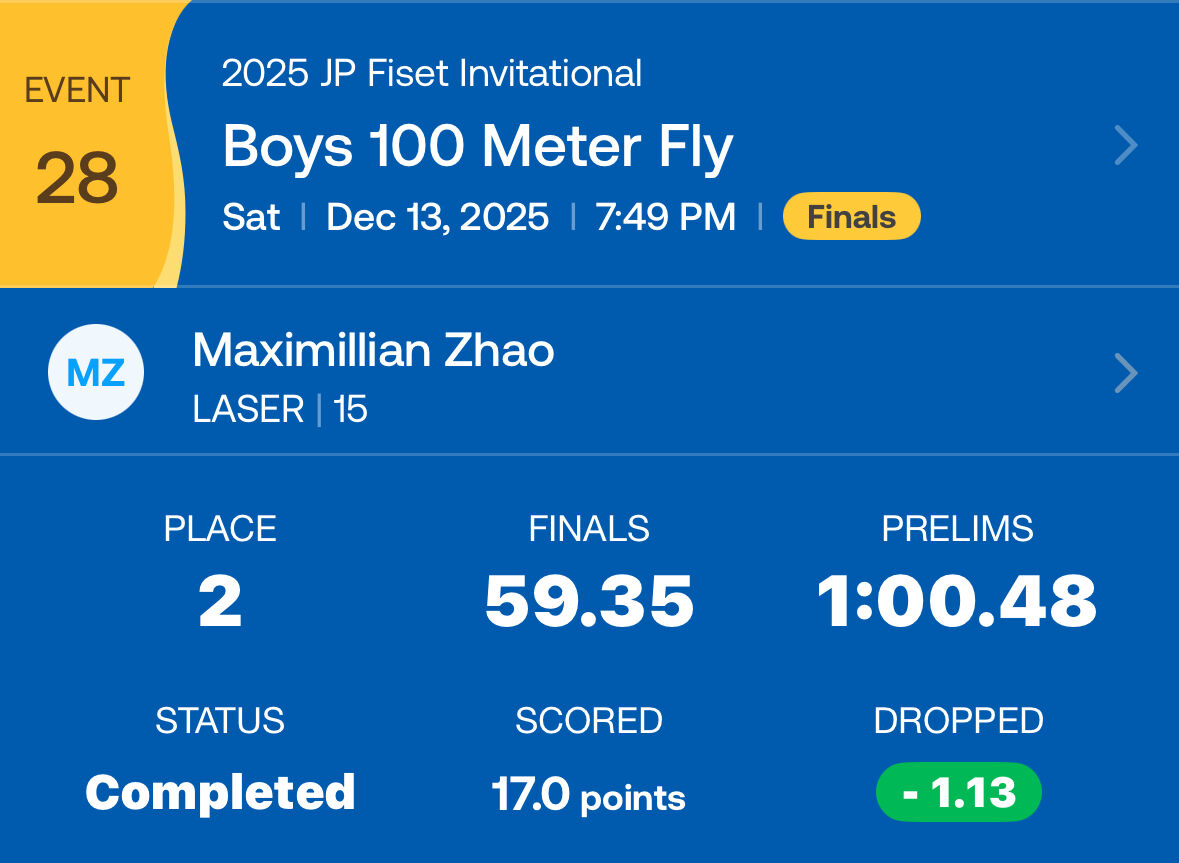Tap the MZ avatar circle
This screenshot has width=1179, height=863.
[x=96, y=372]
